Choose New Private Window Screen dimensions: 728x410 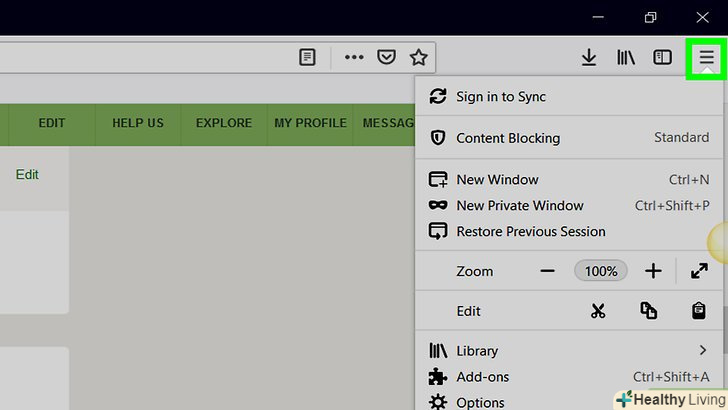(x=519, y=206)
